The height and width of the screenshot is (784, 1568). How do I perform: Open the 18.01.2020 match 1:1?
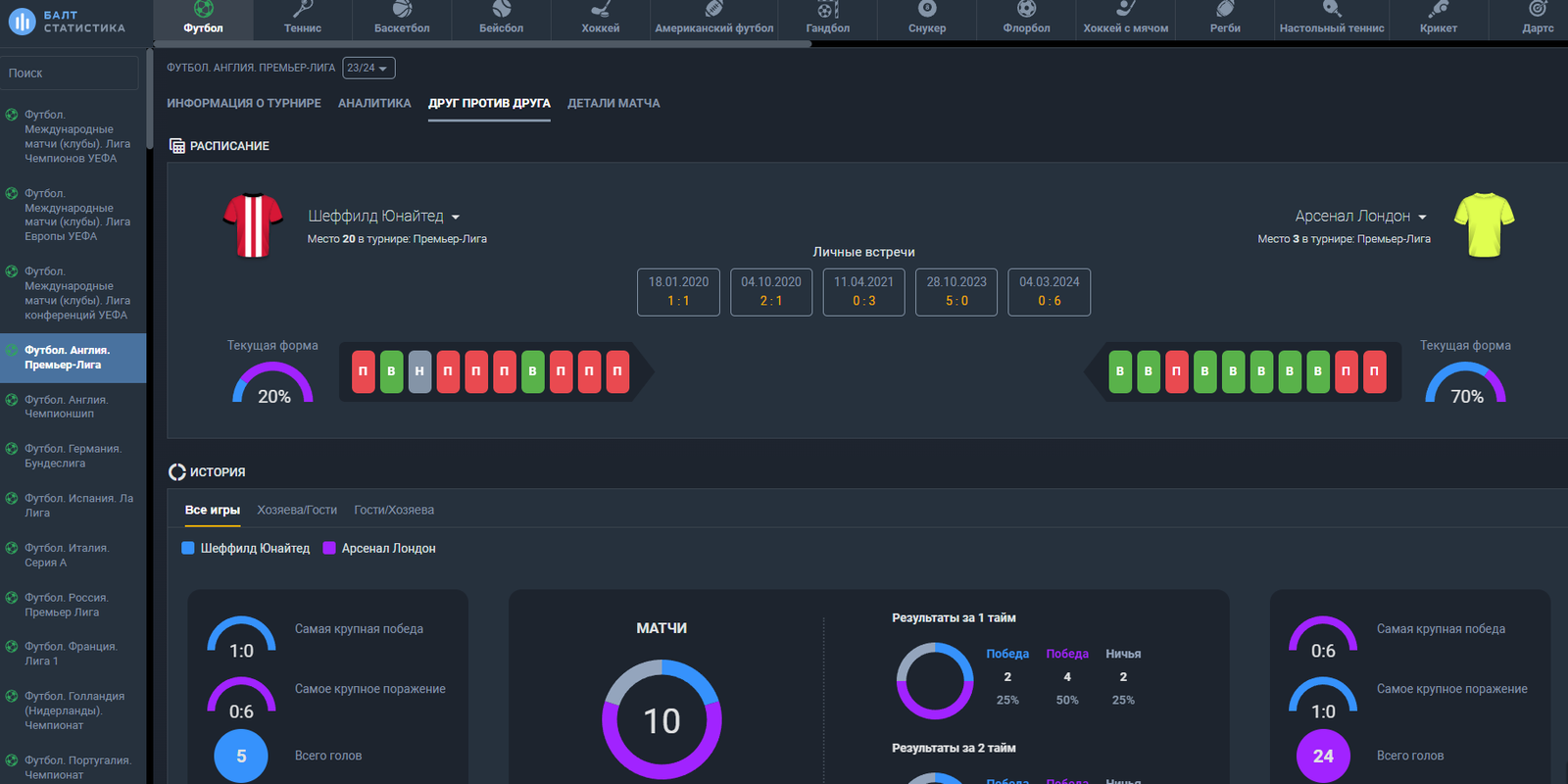[678, 292]
